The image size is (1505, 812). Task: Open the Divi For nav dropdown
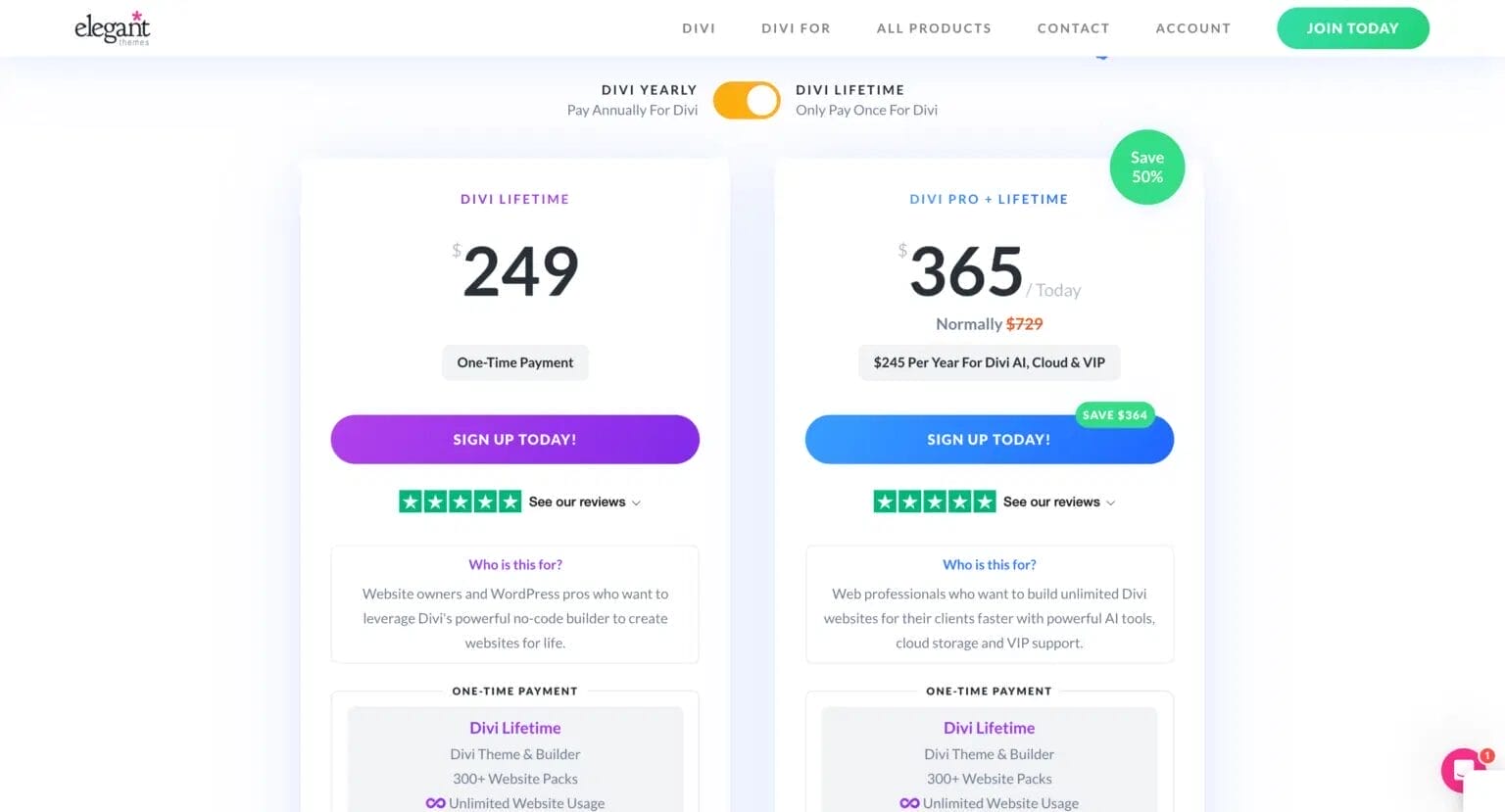tap(796, 28)
